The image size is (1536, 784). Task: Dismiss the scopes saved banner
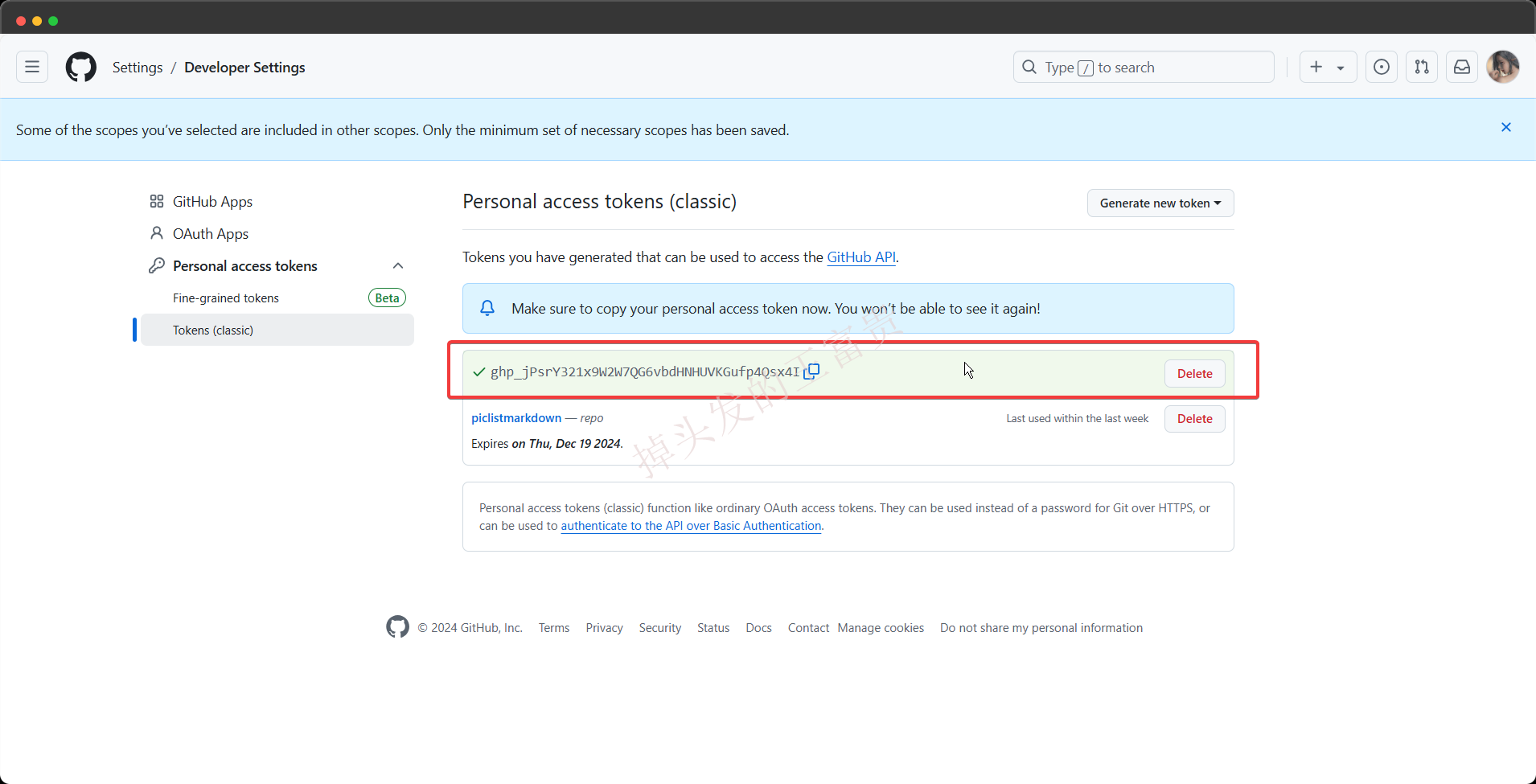pos(1506,128)
